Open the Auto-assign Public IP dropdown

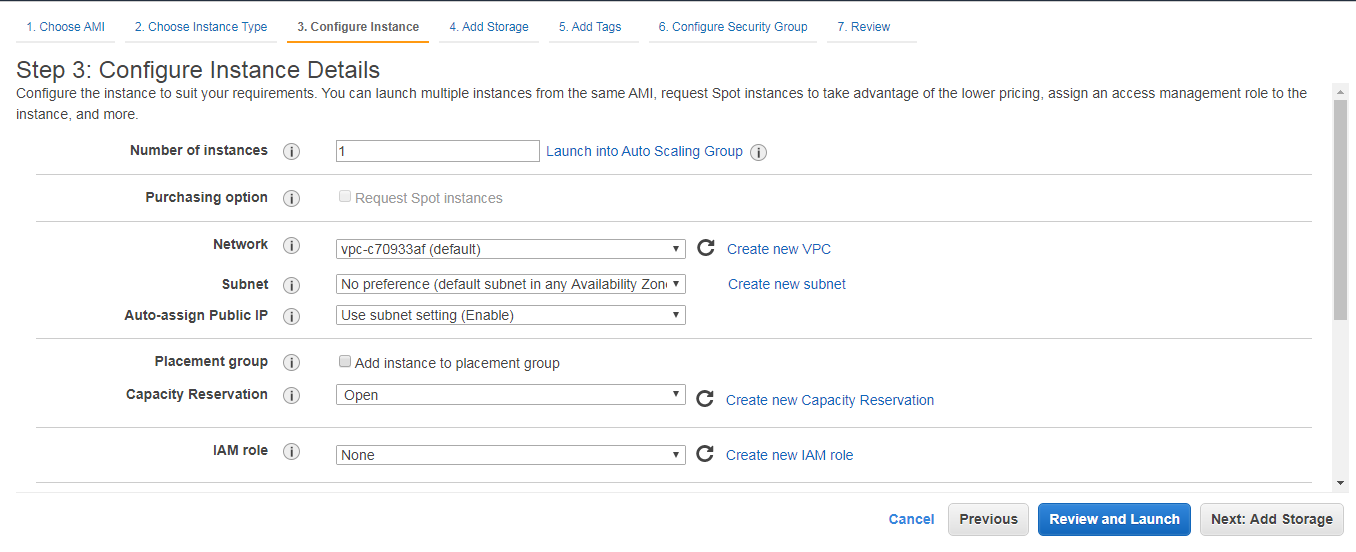point(510,315)
